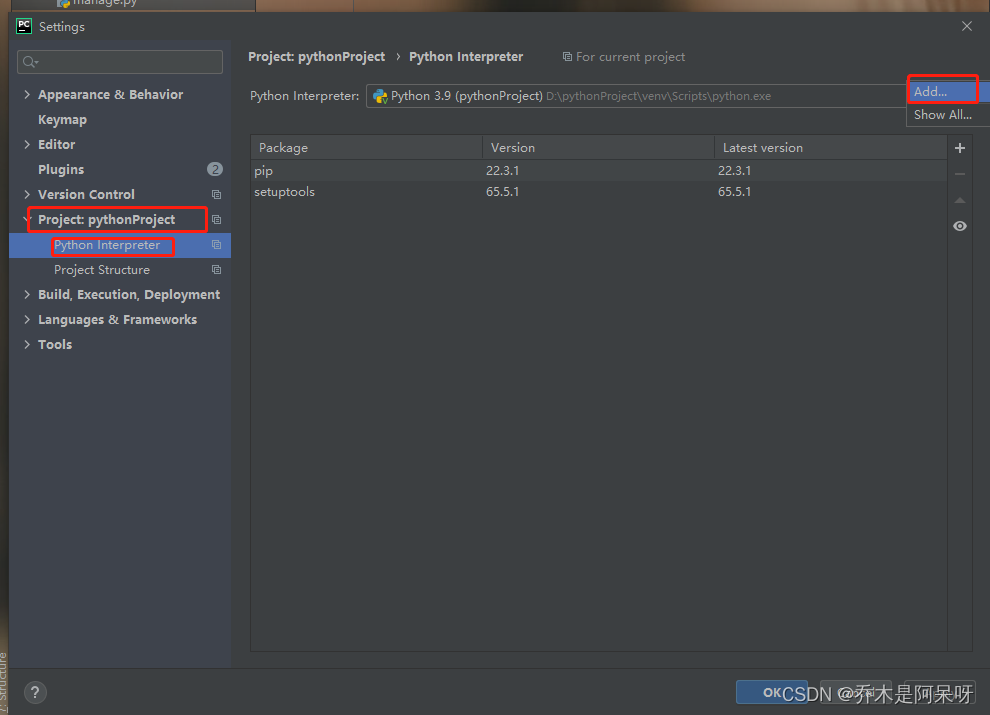Close the Settings dialog
The height and width of the screenshot is (715, 990).
coord(967,26)
